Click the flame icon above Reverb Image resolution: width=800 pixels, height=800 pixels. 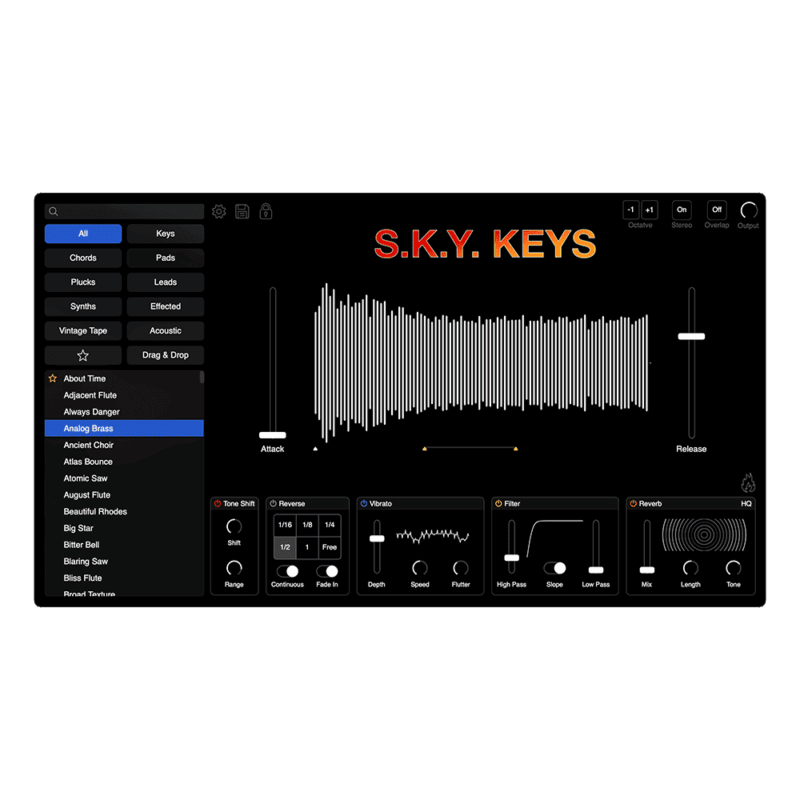(x=748, y=482)
